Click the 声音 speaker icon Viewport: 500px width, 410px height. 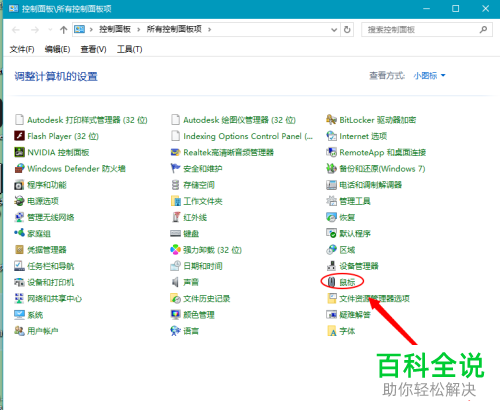pyautogui.click(x=175, y=282)
